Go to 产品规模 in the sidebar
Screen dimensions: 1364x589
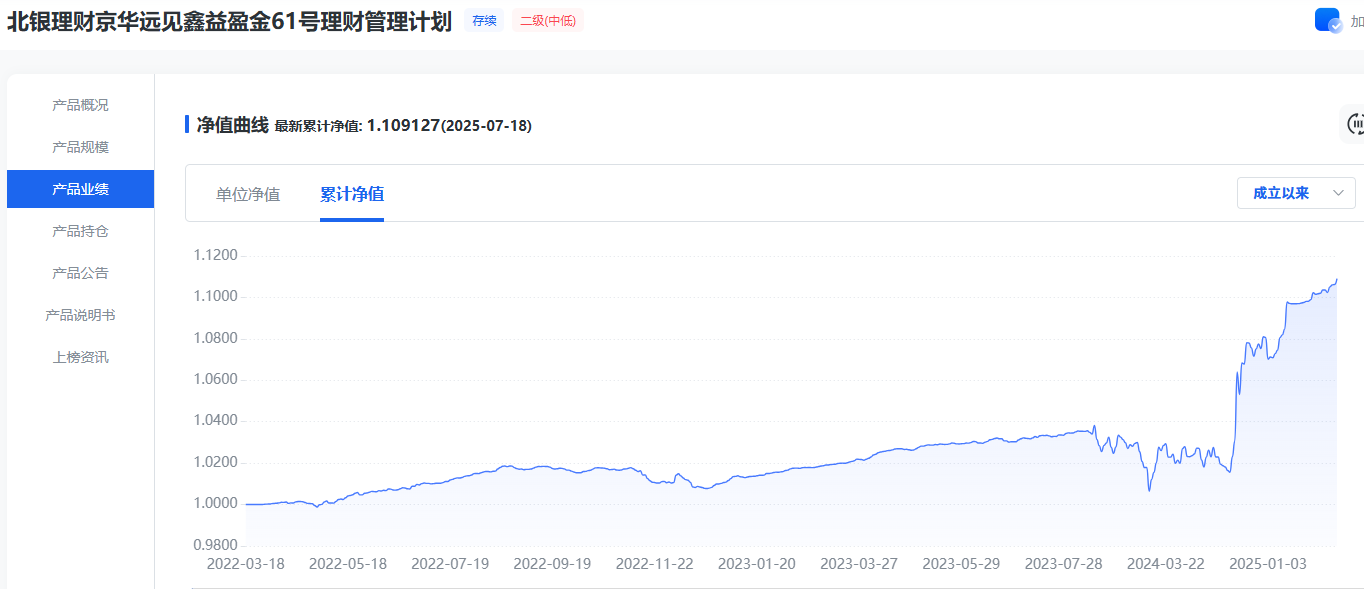click(x=80, y=147)
